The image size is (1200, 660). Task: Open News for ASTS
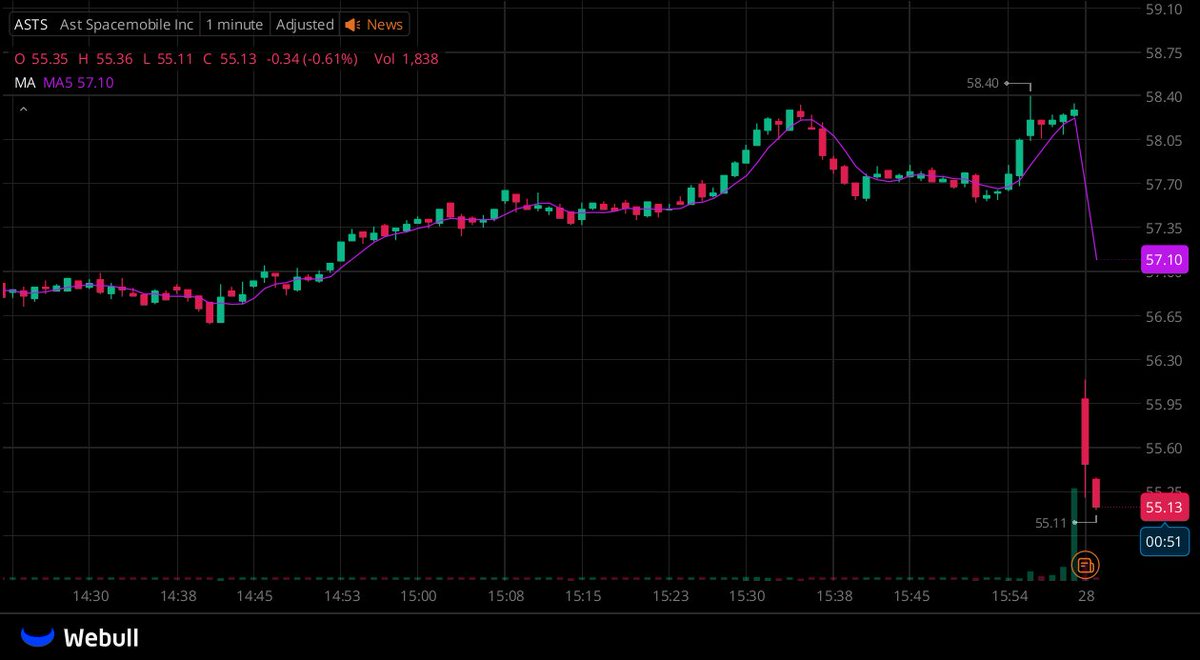click(385, 24)
